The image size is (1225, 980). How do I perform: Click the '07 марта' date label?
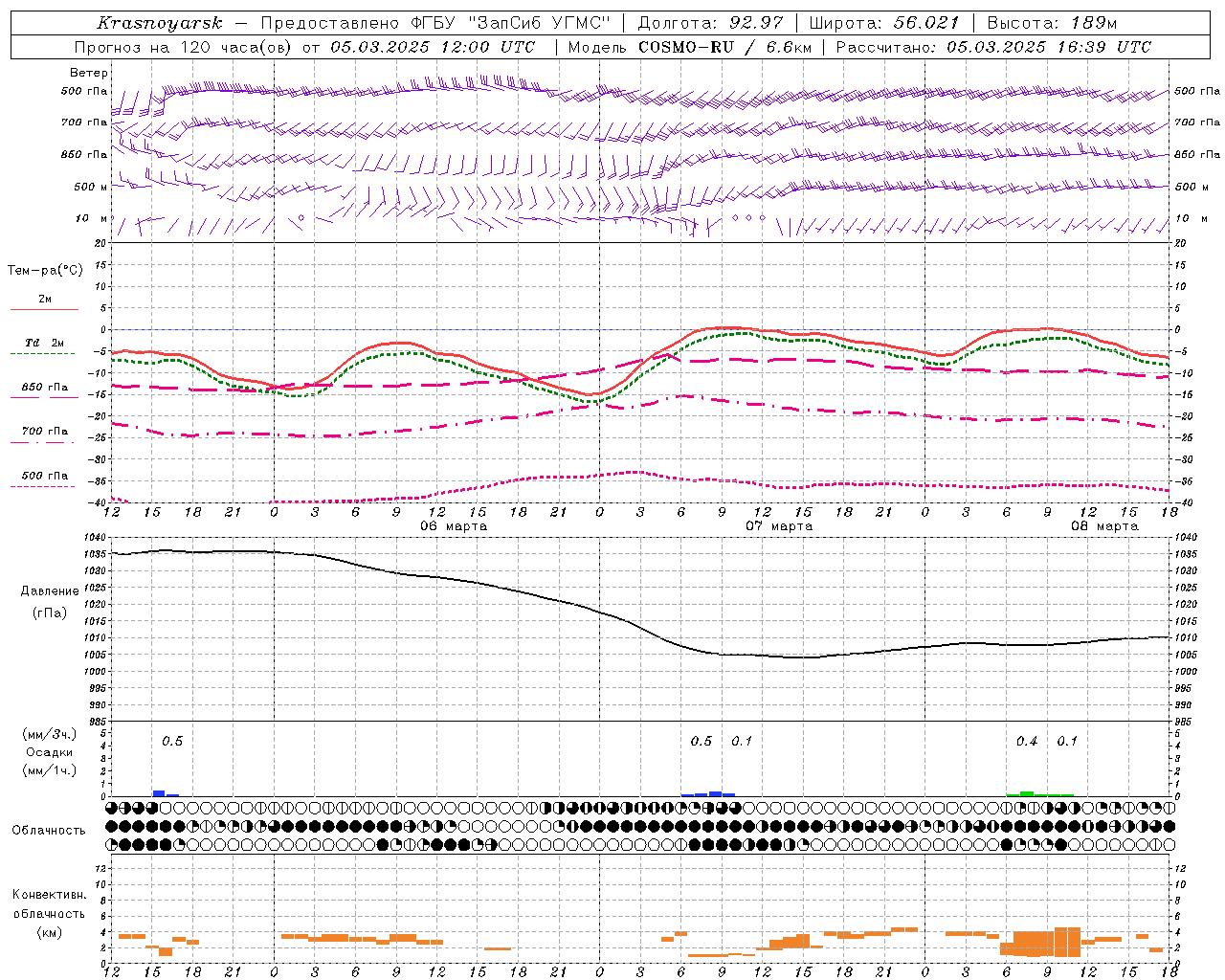click(x=780, y=526)
